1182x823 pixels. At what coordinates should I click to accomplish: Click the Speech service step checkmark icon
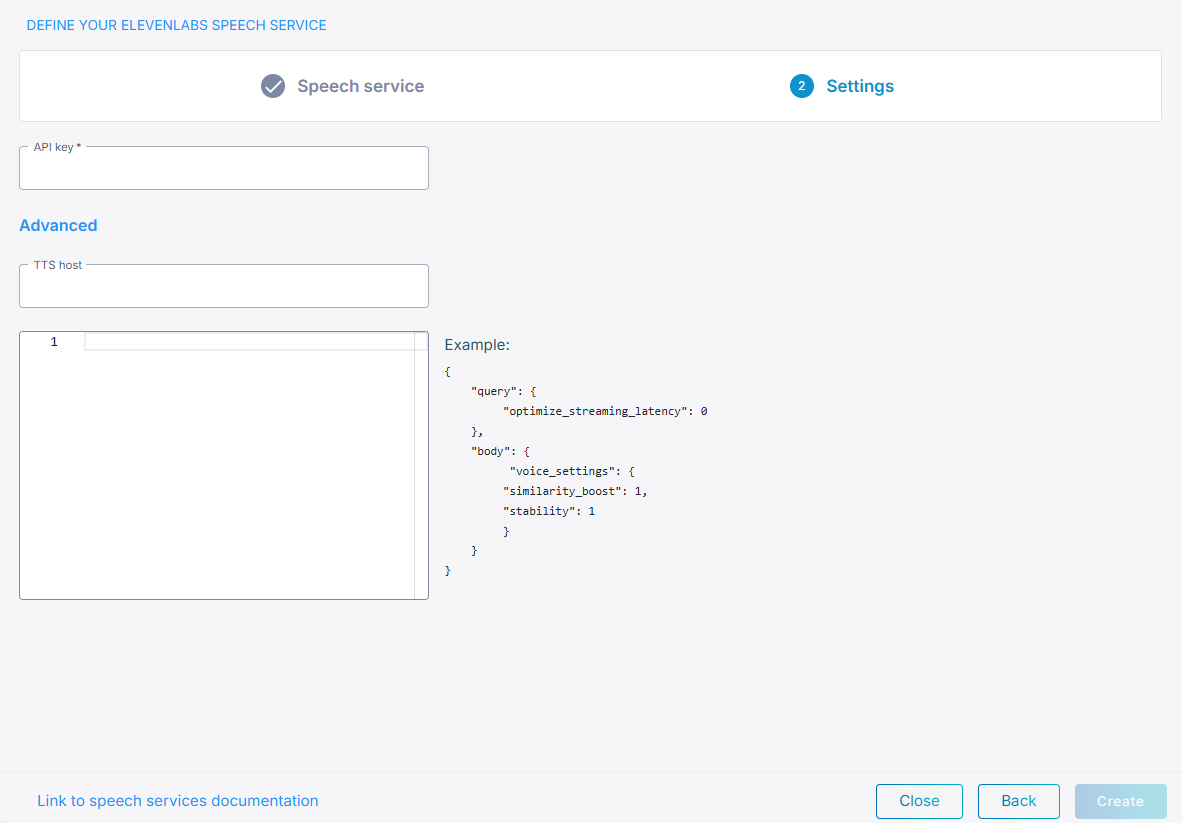coord(273,86)
